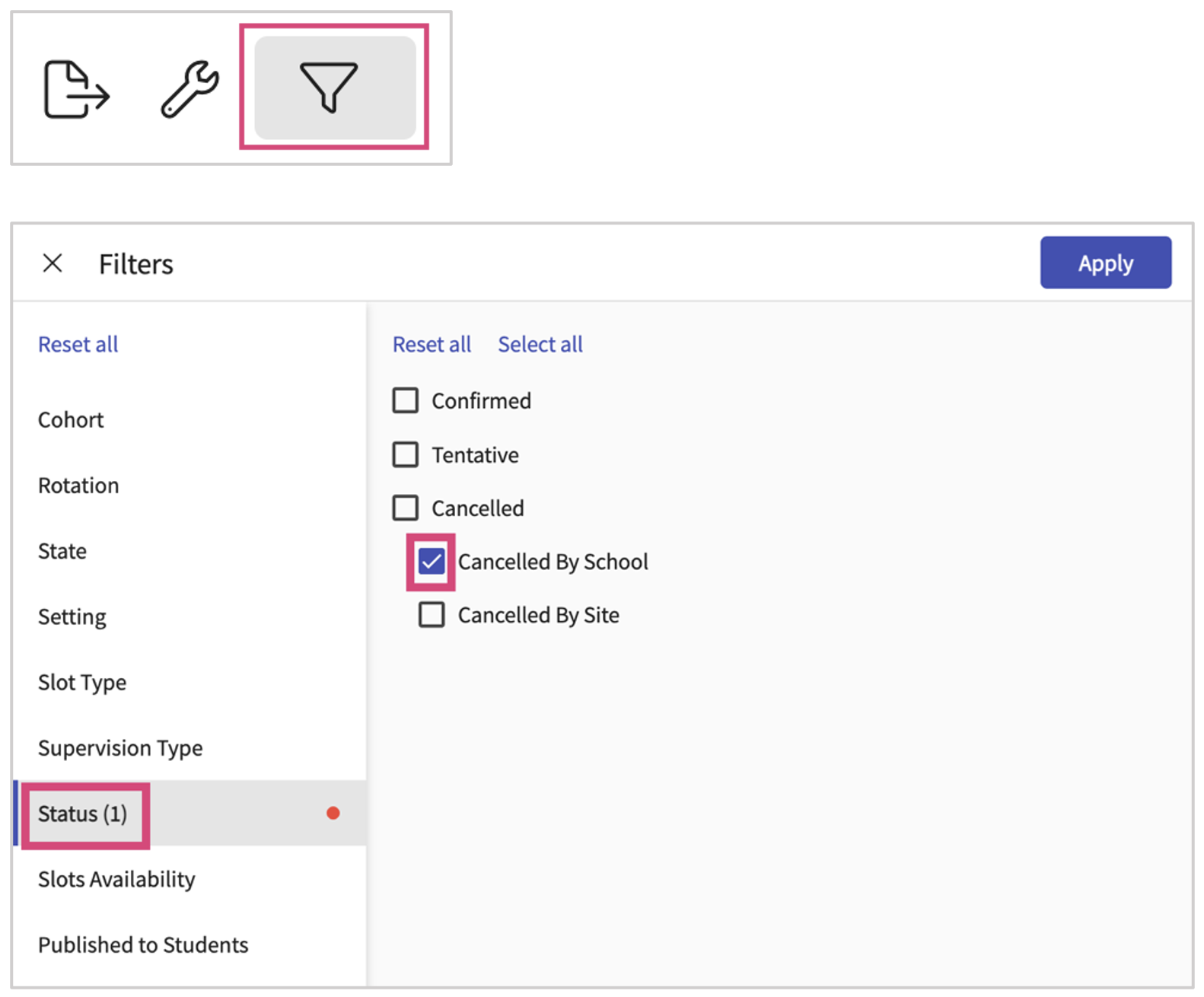Enable the Confirmed checkbox
The image size is (1204, 997).
point(406,400)
